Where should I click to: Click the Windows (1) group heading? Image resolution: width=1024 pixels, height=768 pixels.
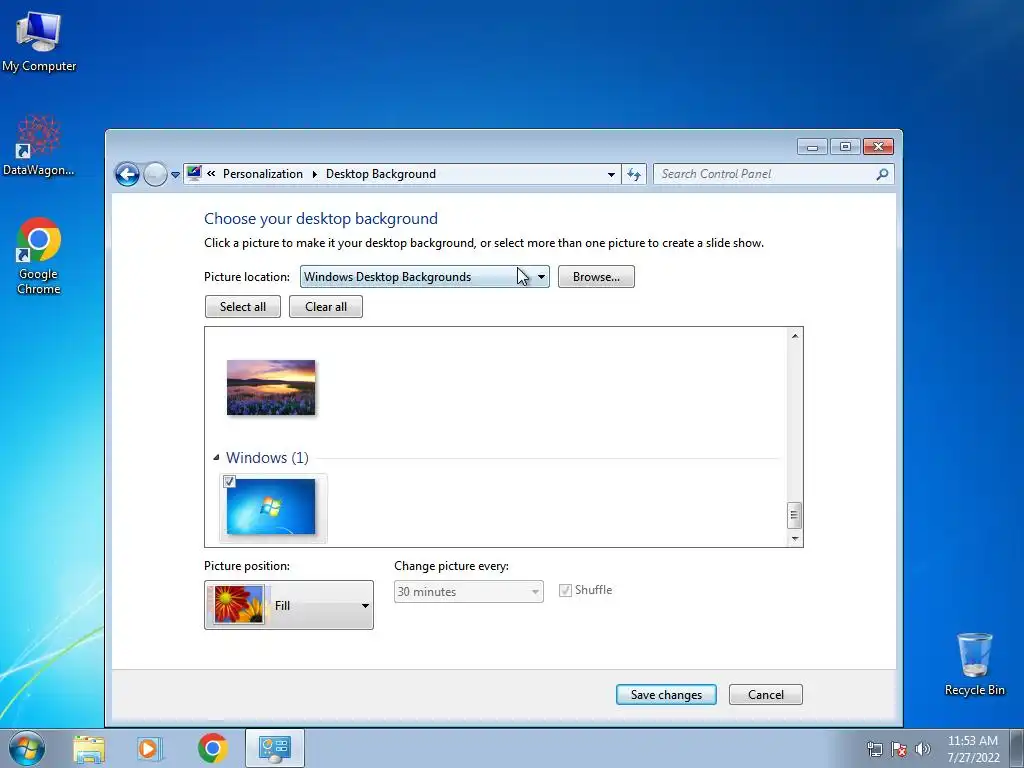click(267, 458)
